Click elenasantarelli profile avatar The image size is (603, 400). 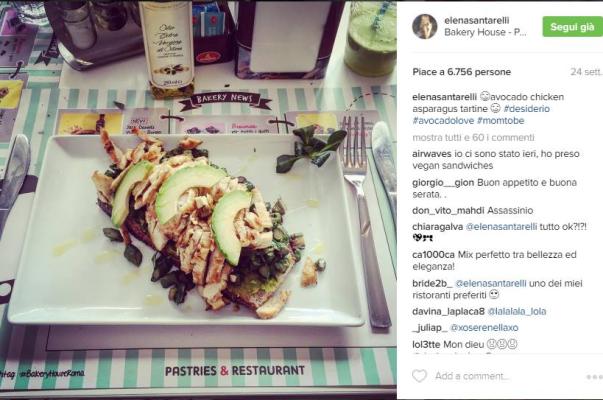pyautogui.click(x=425, y=27)
